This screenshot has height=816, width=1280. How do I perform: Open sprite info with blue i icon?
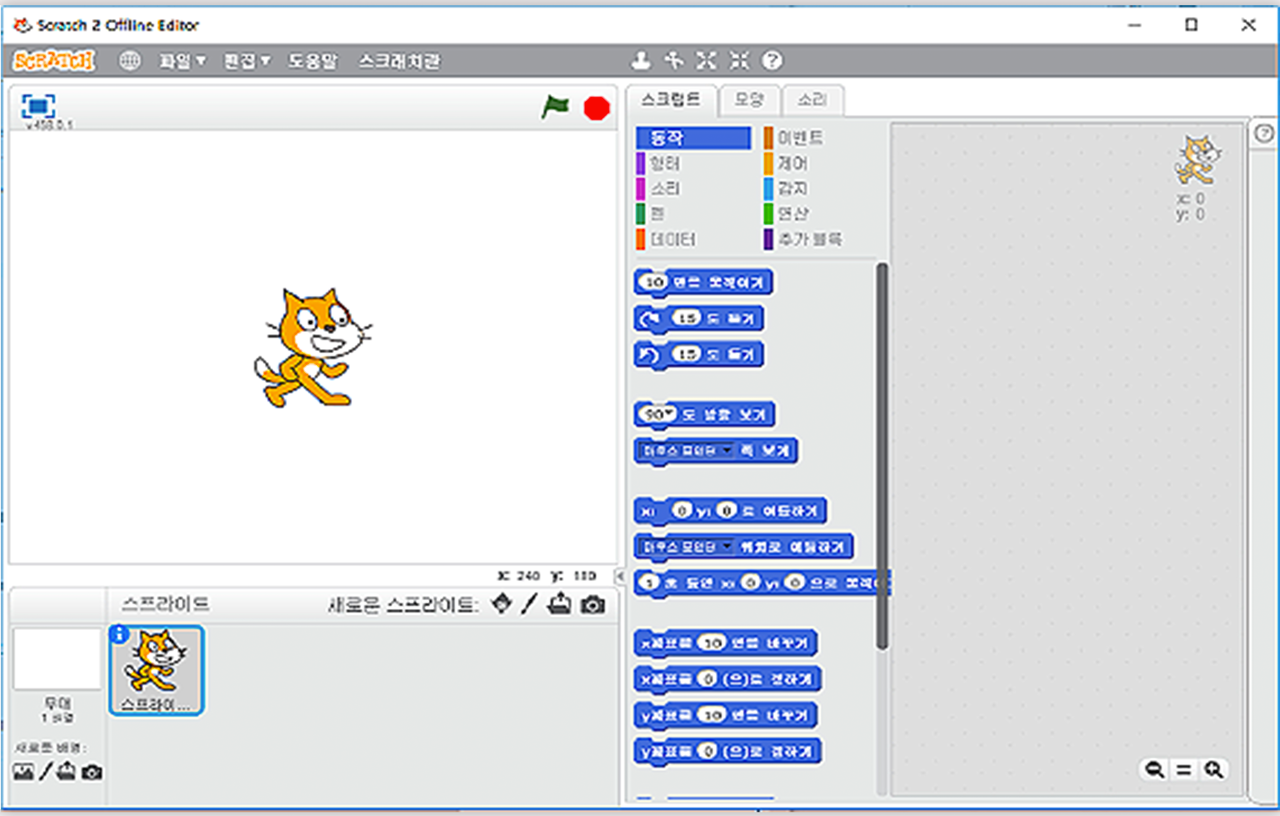(118, 633)
